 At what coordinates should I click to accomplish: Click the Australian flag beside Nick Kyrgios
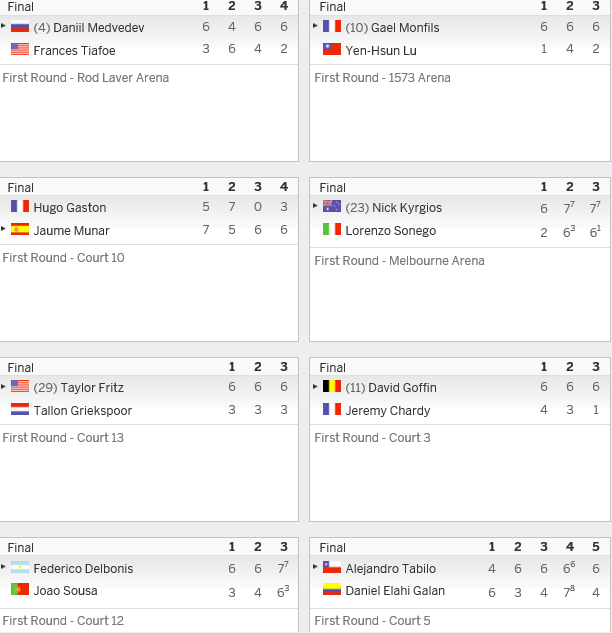[332, 207]
